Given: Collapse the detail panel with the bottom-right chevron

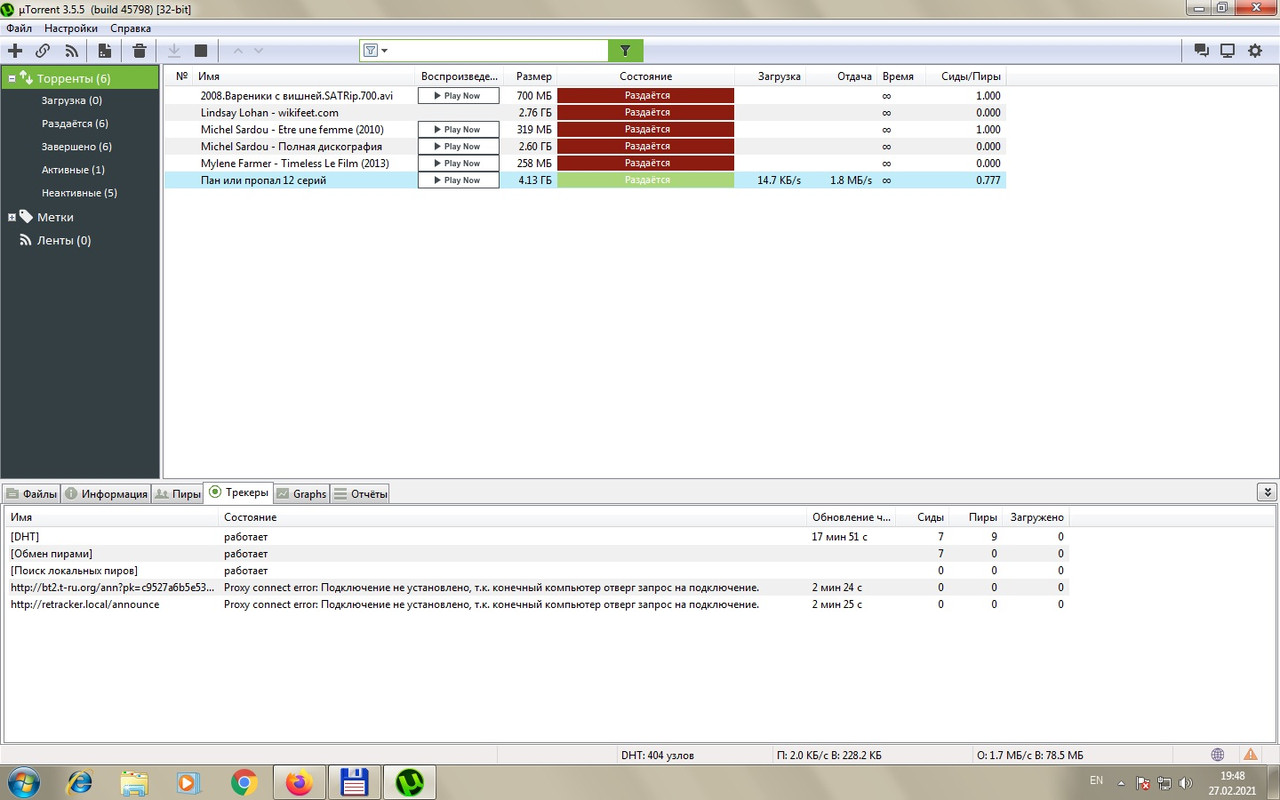Looking at the screenshot, I should [x=1266, y=491].
